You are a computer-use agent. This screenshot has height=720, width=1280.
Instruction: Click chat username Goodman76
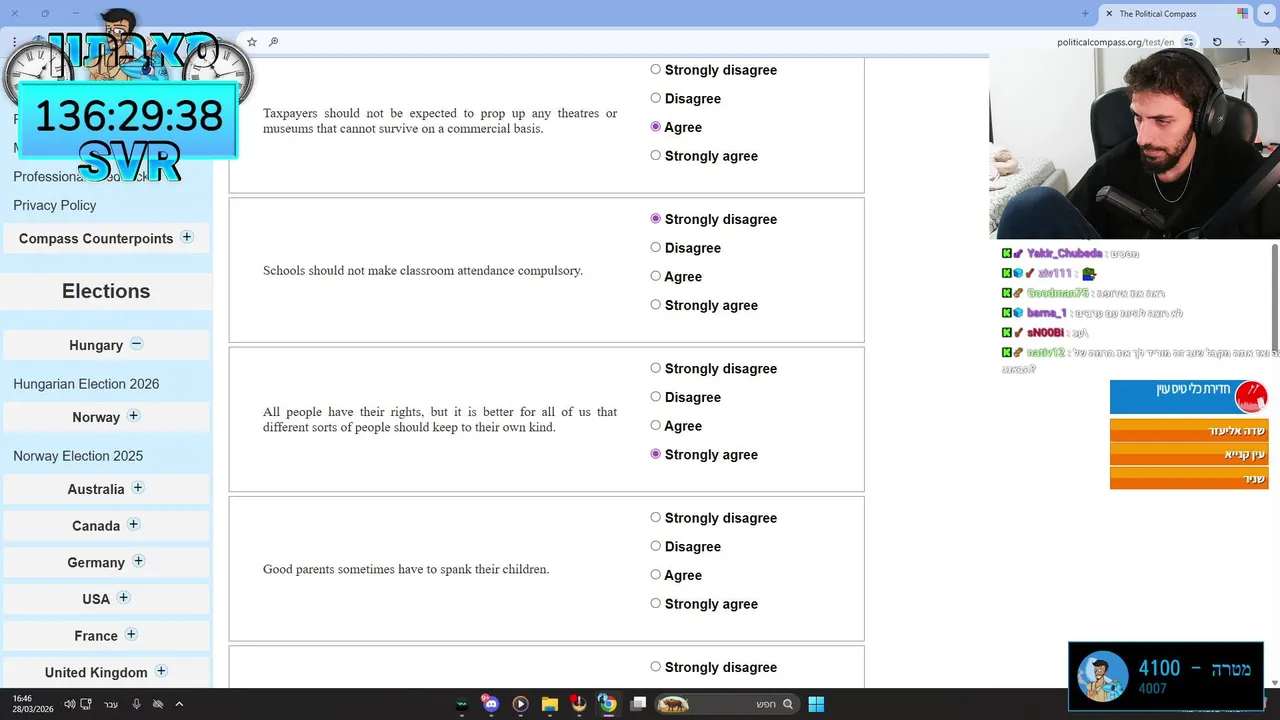1057,293
